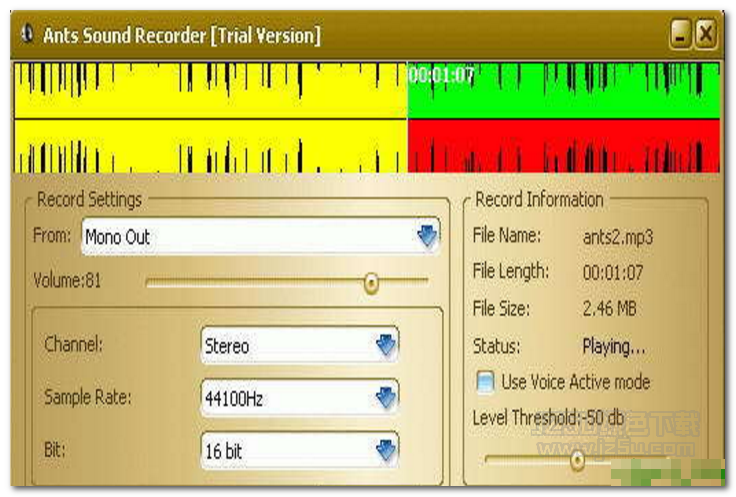Expand the Channel dropdown arrow
The height and width of the screenshot is (497, 736).
(386, 345)
